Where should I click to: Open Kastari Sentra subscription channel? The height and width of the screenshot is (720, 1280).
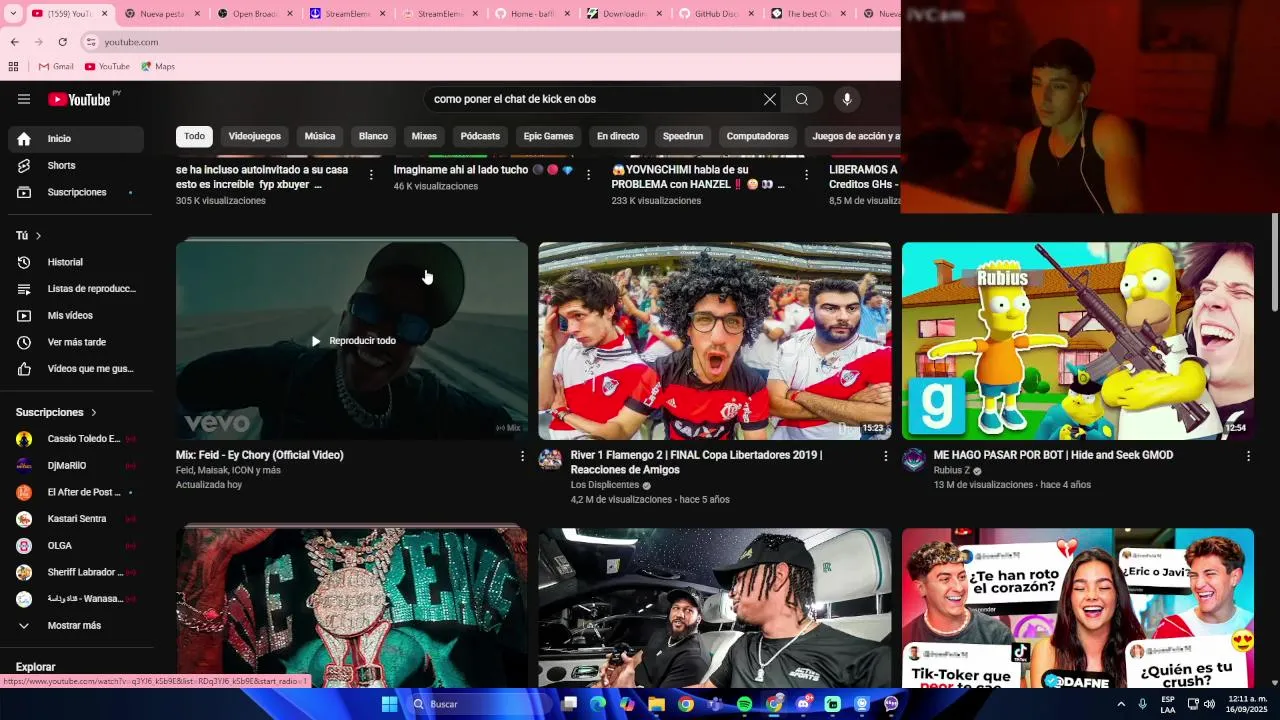pos(76,519)
